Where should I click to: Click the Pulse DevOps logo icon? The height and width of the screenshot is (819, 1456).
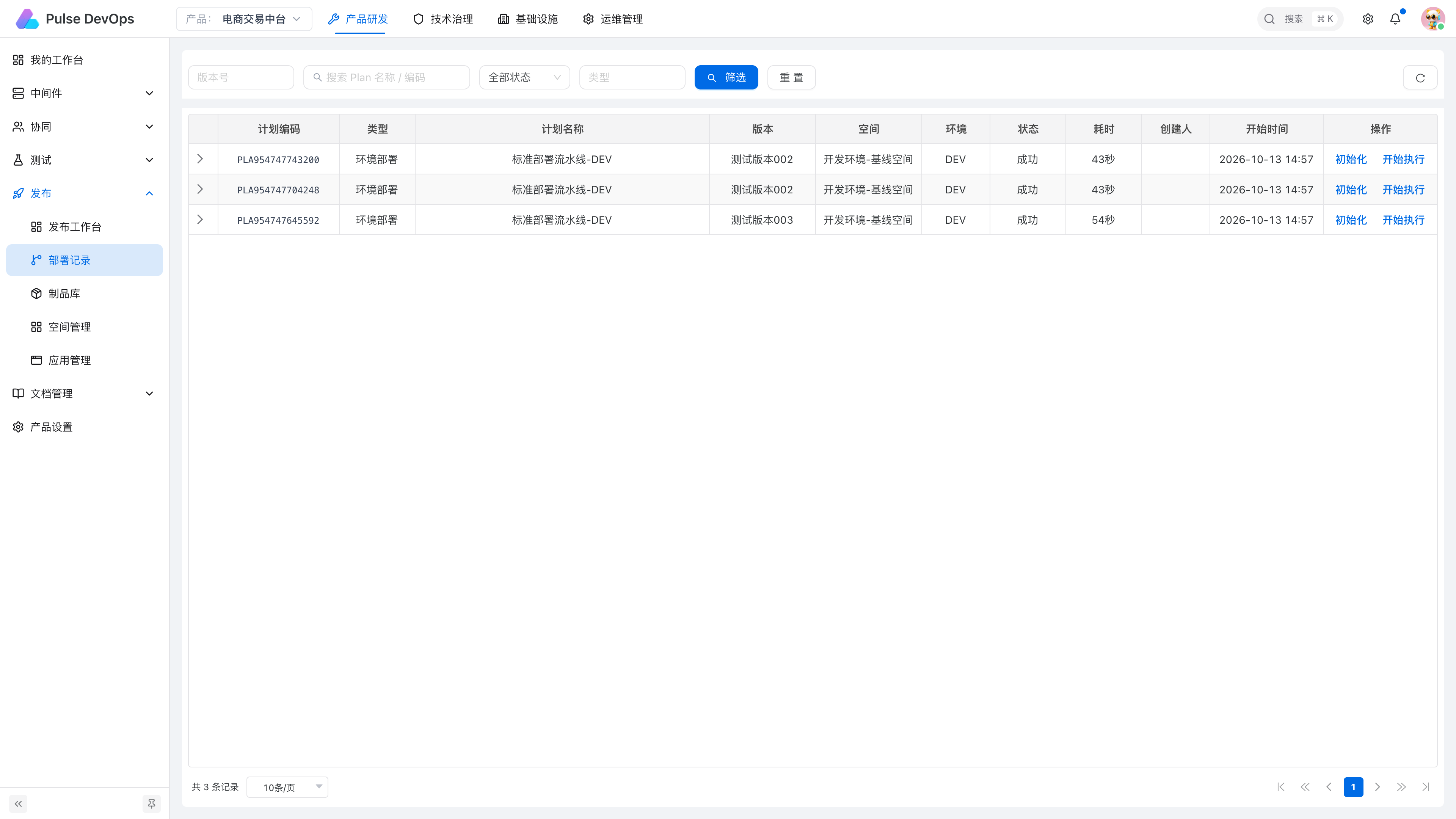pos(27,19)
